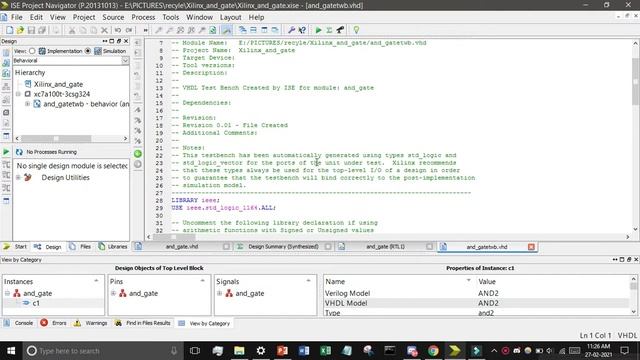Expand the Design Utilities node

click(18, 178)
